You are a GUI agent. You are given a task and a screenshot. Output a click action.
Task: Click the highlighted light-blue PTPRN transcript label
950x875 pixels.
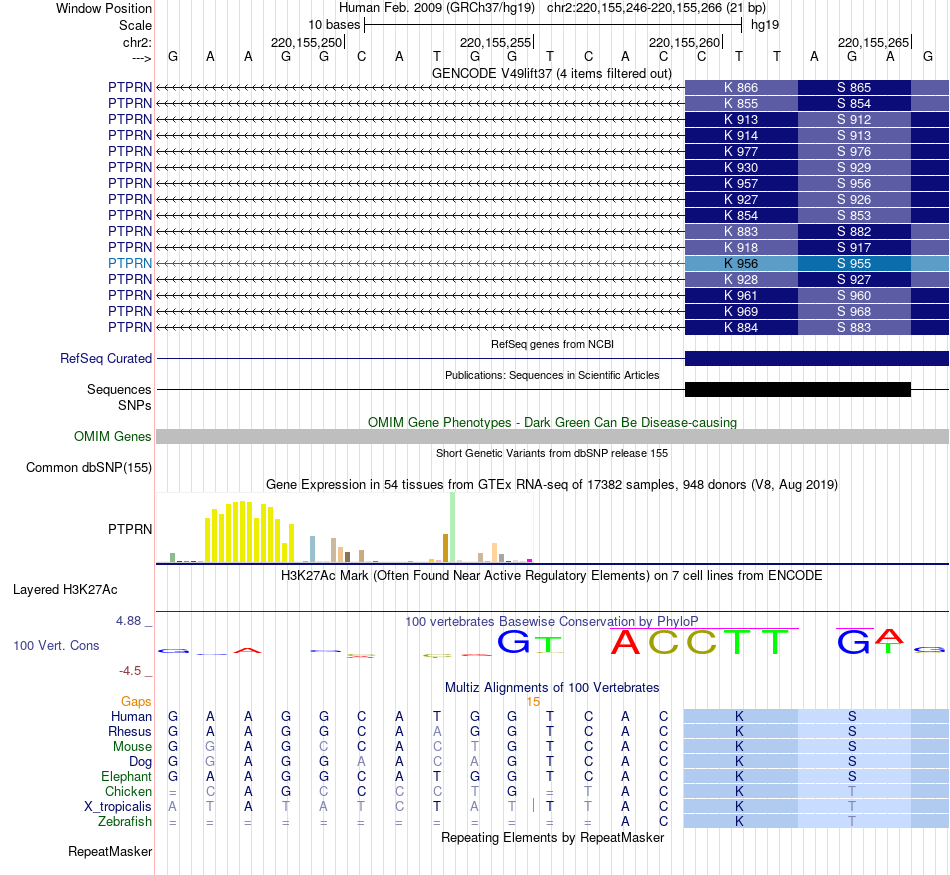130,264
